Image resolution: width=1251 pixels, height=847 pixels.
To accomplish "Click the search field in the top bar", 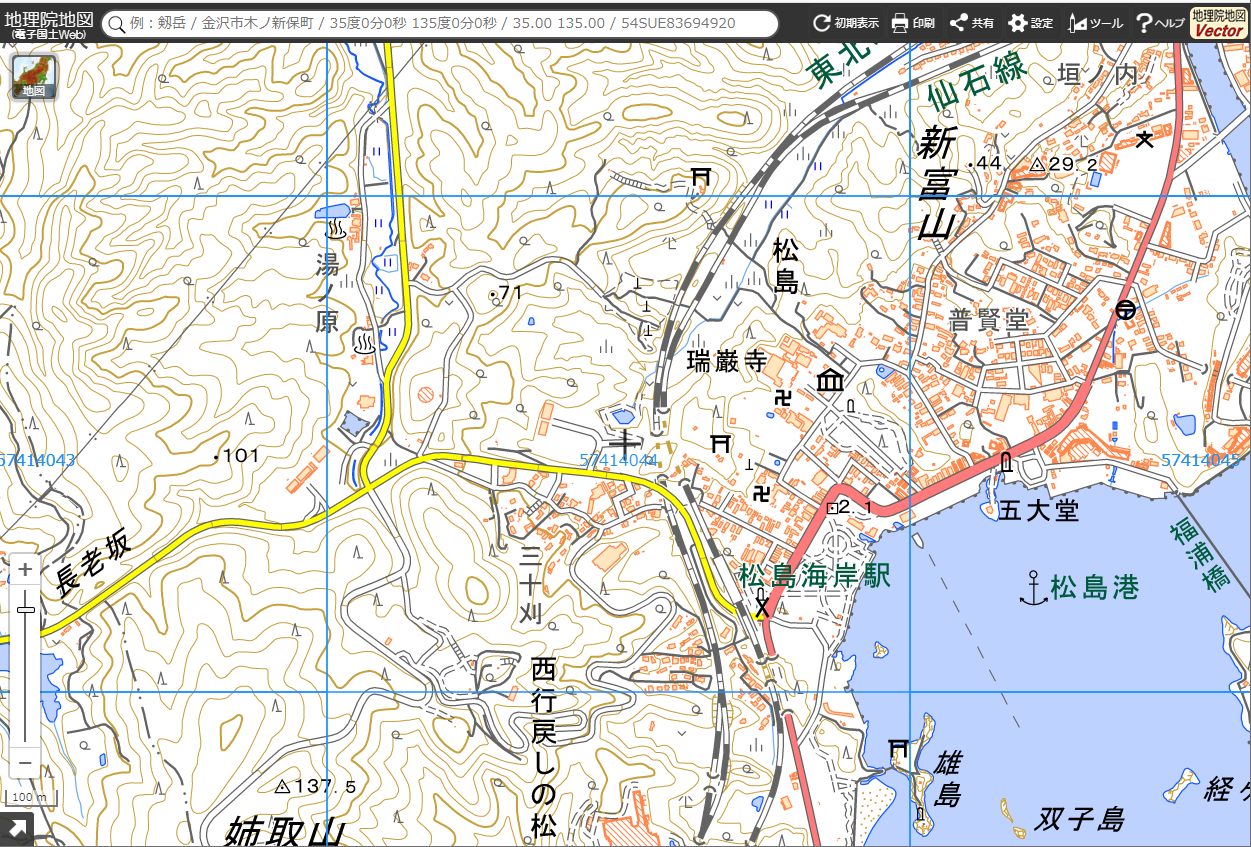I will (x=440, y=23).
